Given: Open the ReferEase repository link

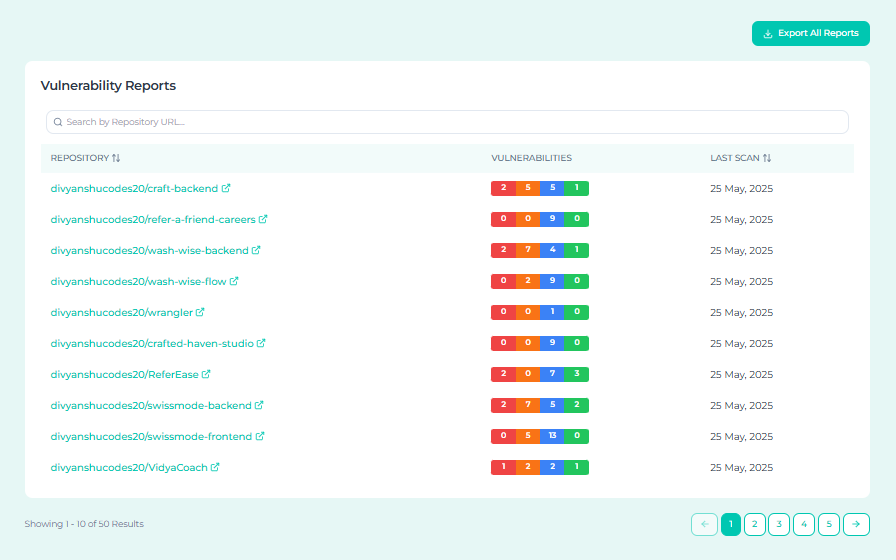Looking at the screenshot, I should coord(125,374).
